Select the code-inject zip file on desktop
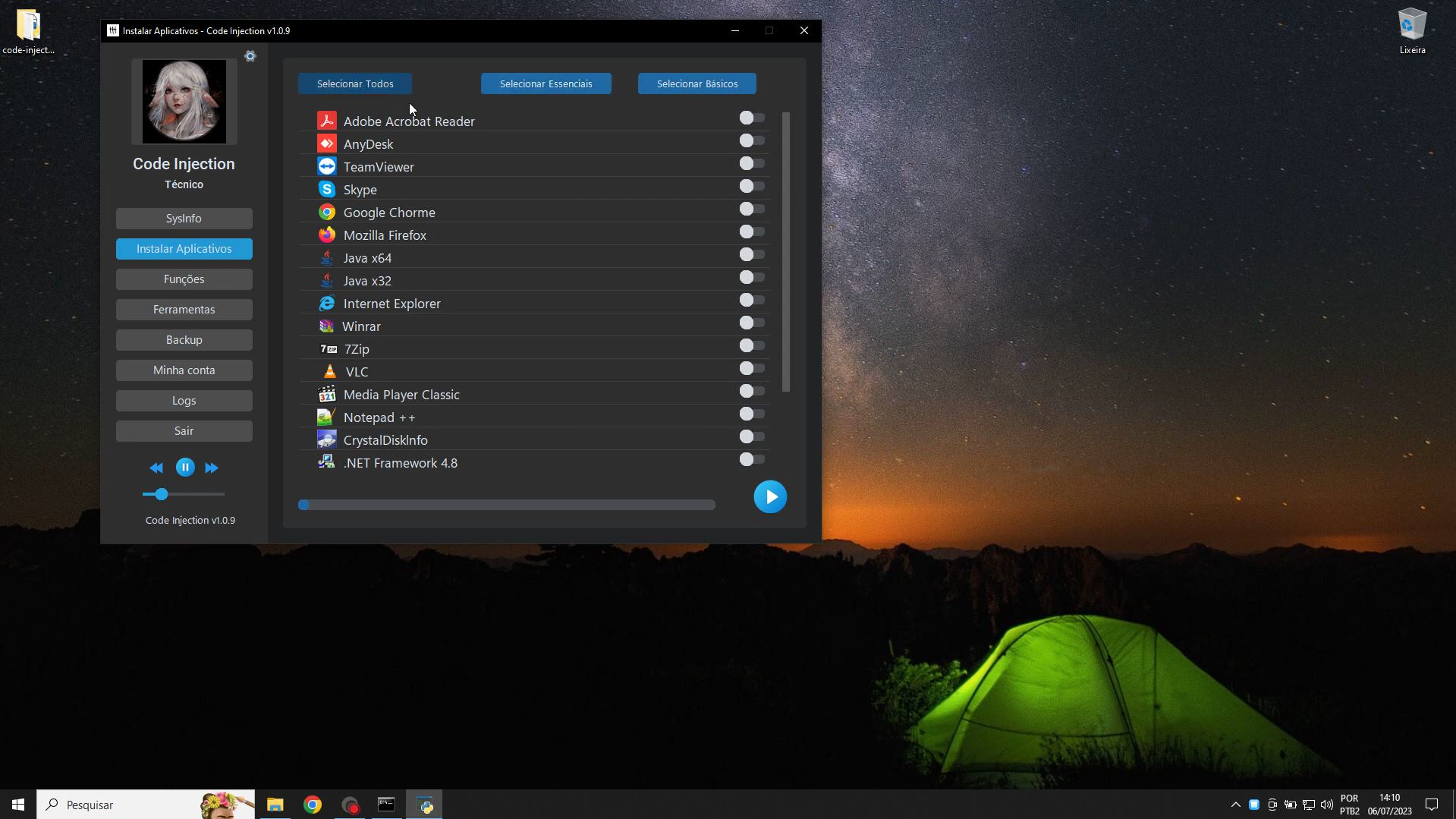This screenshot has height=819, width=1456. click(28, 31)
